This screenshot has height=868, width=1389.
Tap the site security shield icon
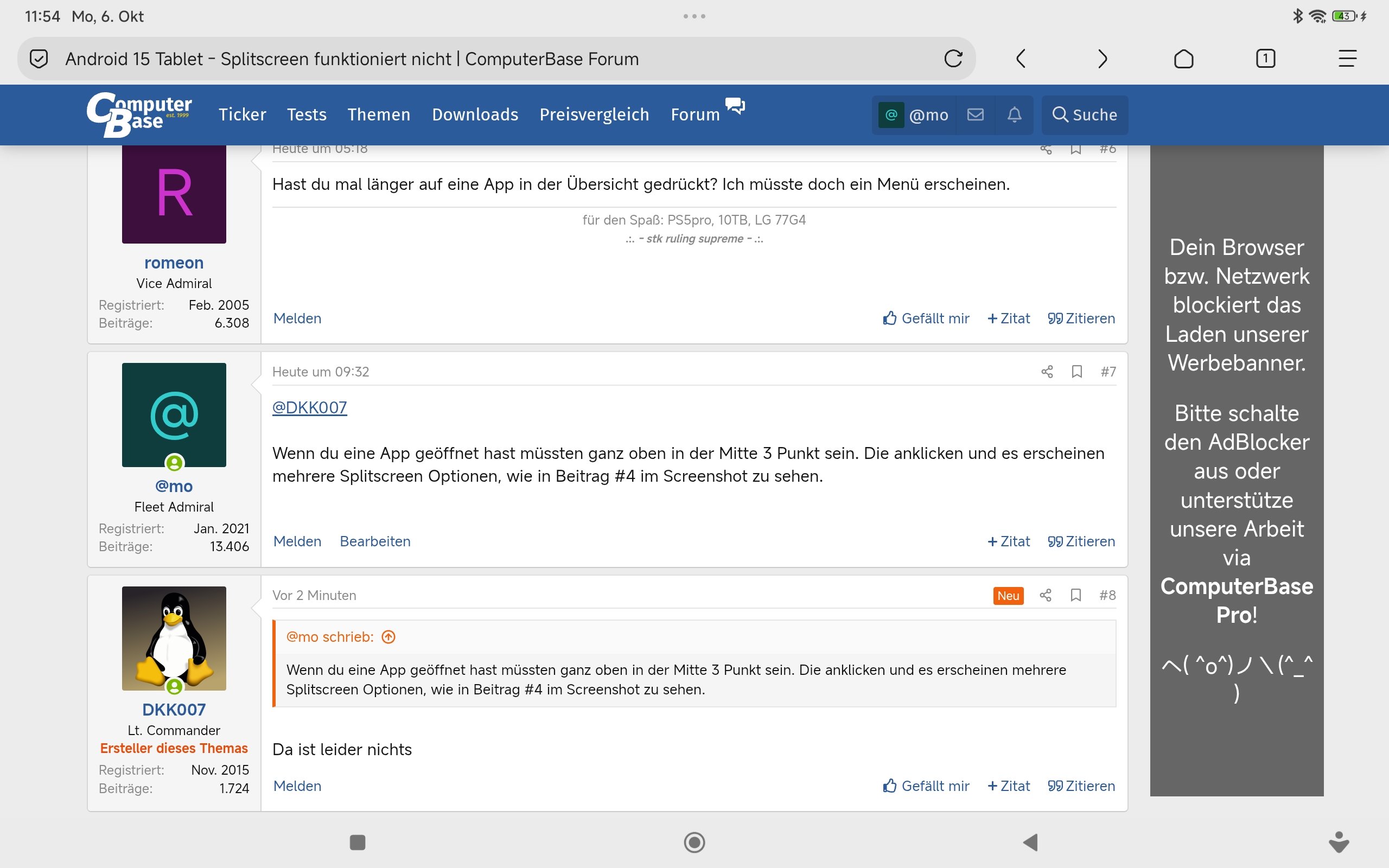[x=39, y=59]
